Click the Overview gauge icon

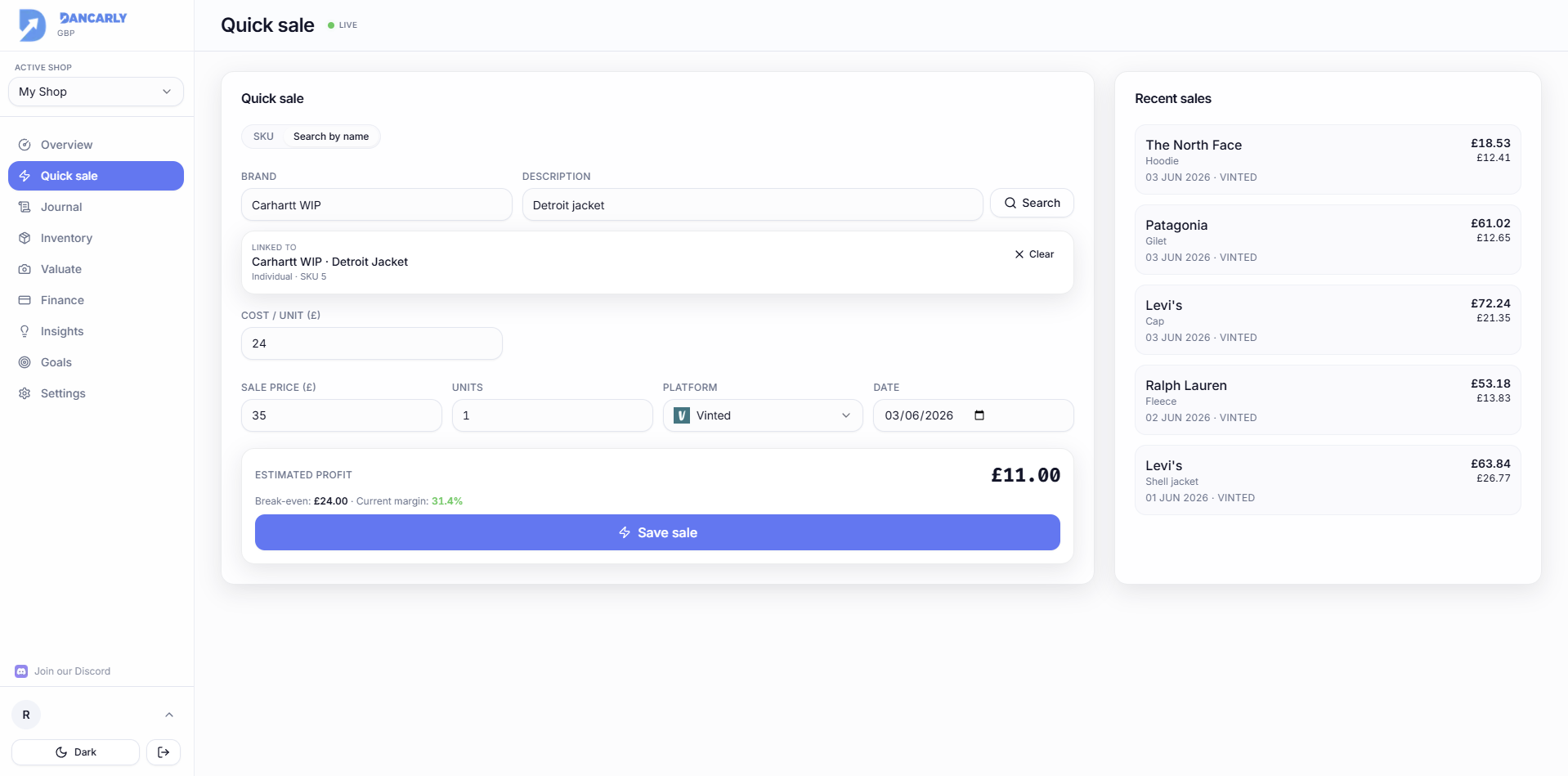[25, 145]
